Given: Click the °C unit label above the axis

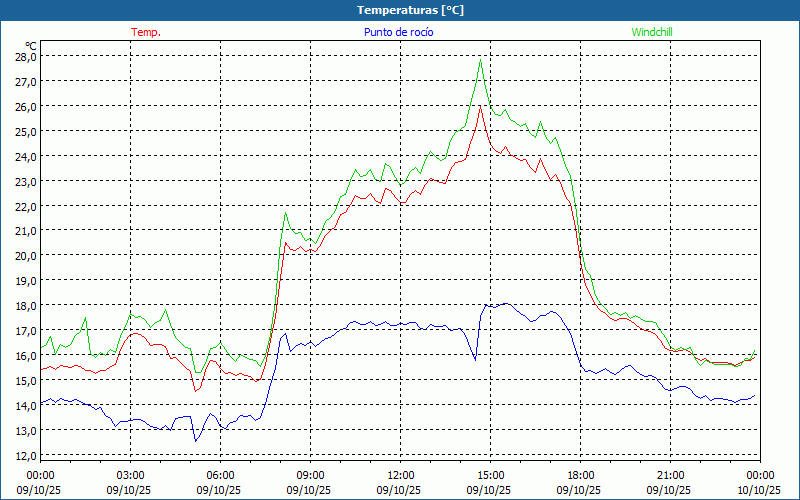Looking at the screenshot, I should click(30, 45).
